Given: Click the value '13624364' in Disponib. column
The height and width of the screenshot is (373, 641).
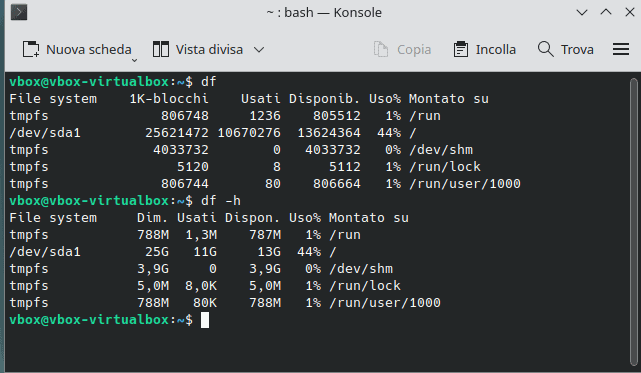Looking at the screenshot, I should [329, 133].
